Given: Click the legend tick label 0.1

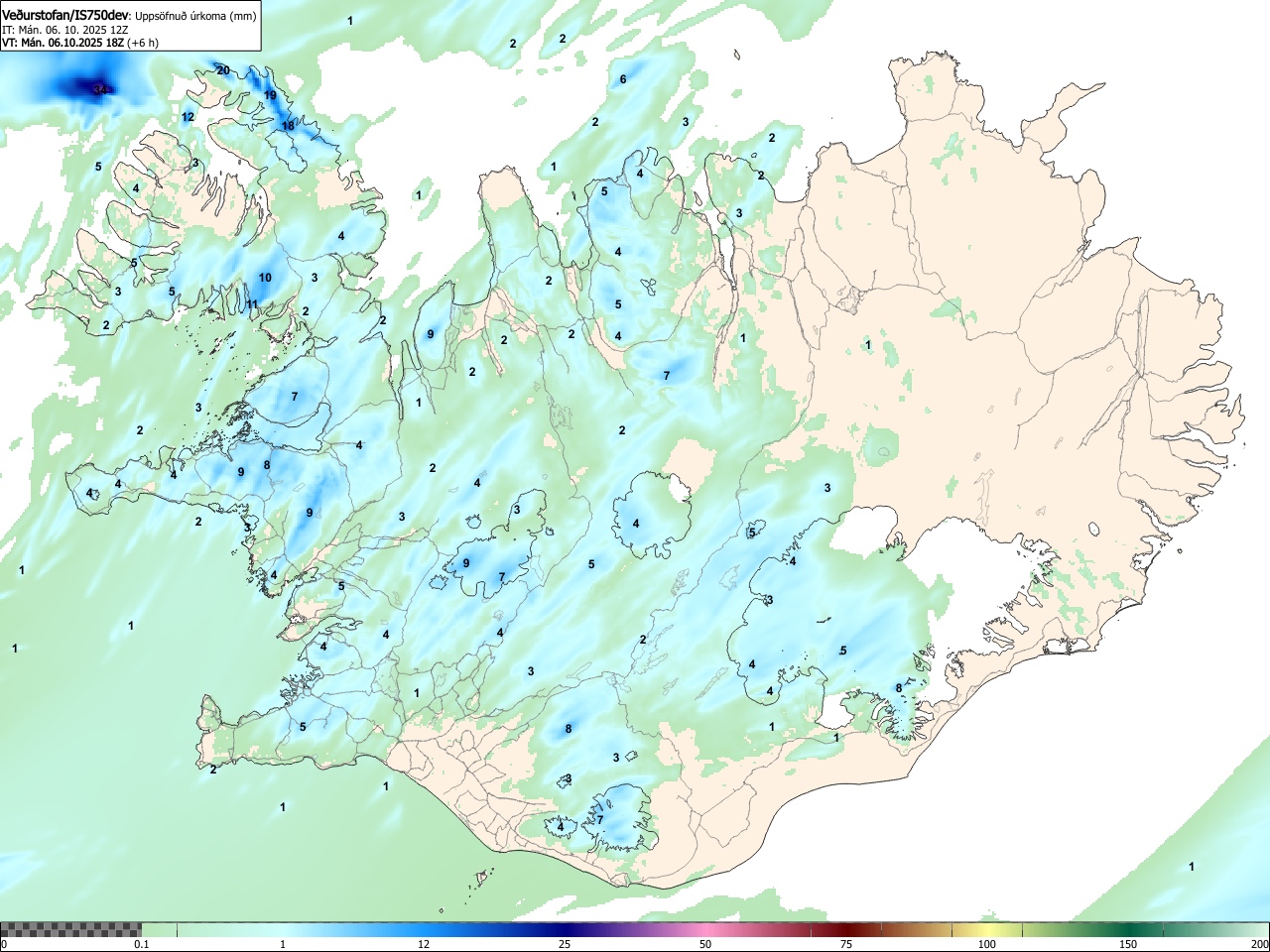Looking at the screenshot, I should click(142, 944).
